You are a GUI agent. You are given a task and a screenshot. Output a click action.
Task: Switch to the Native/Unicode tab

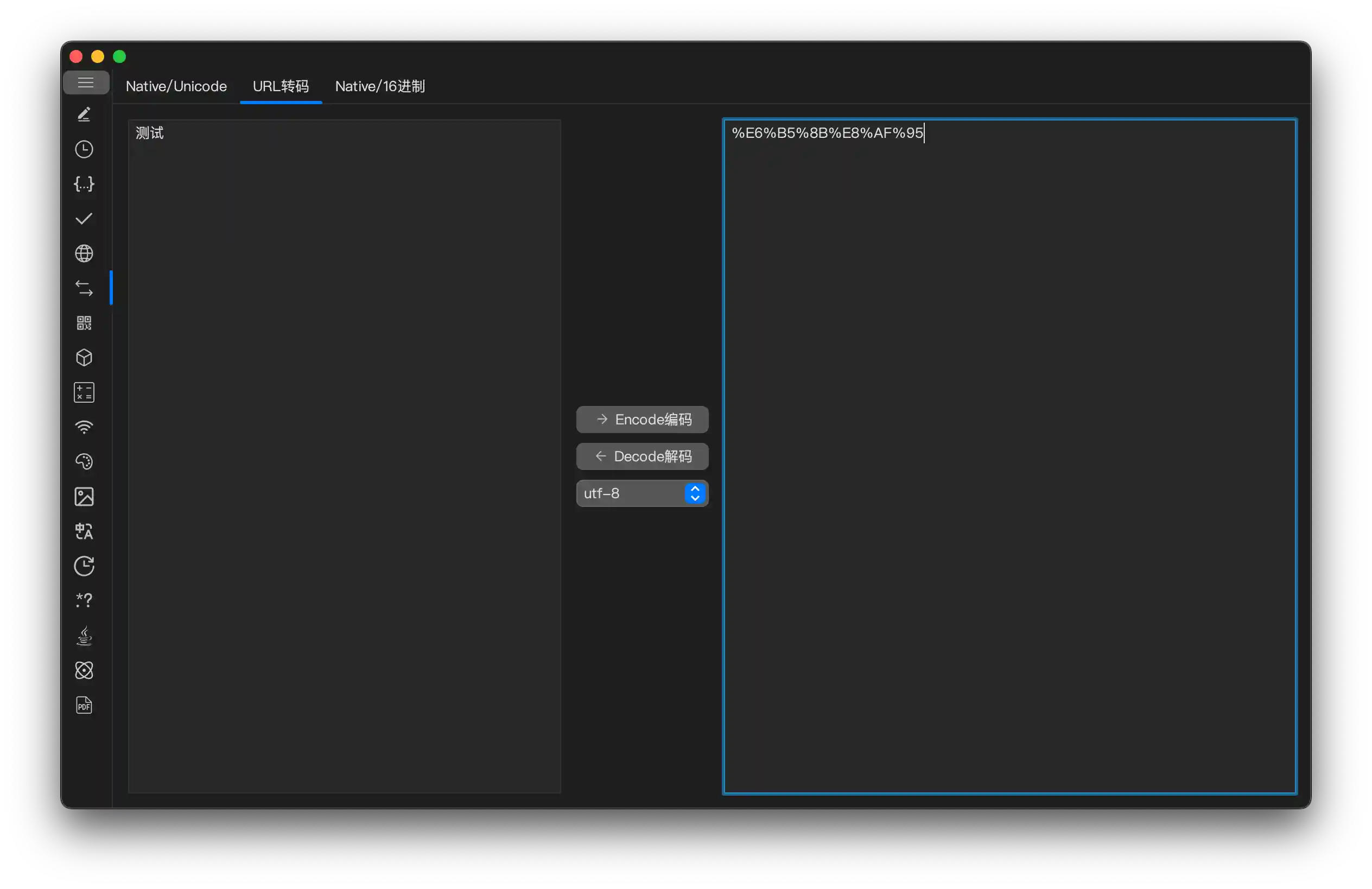click(x=176, y=86)
